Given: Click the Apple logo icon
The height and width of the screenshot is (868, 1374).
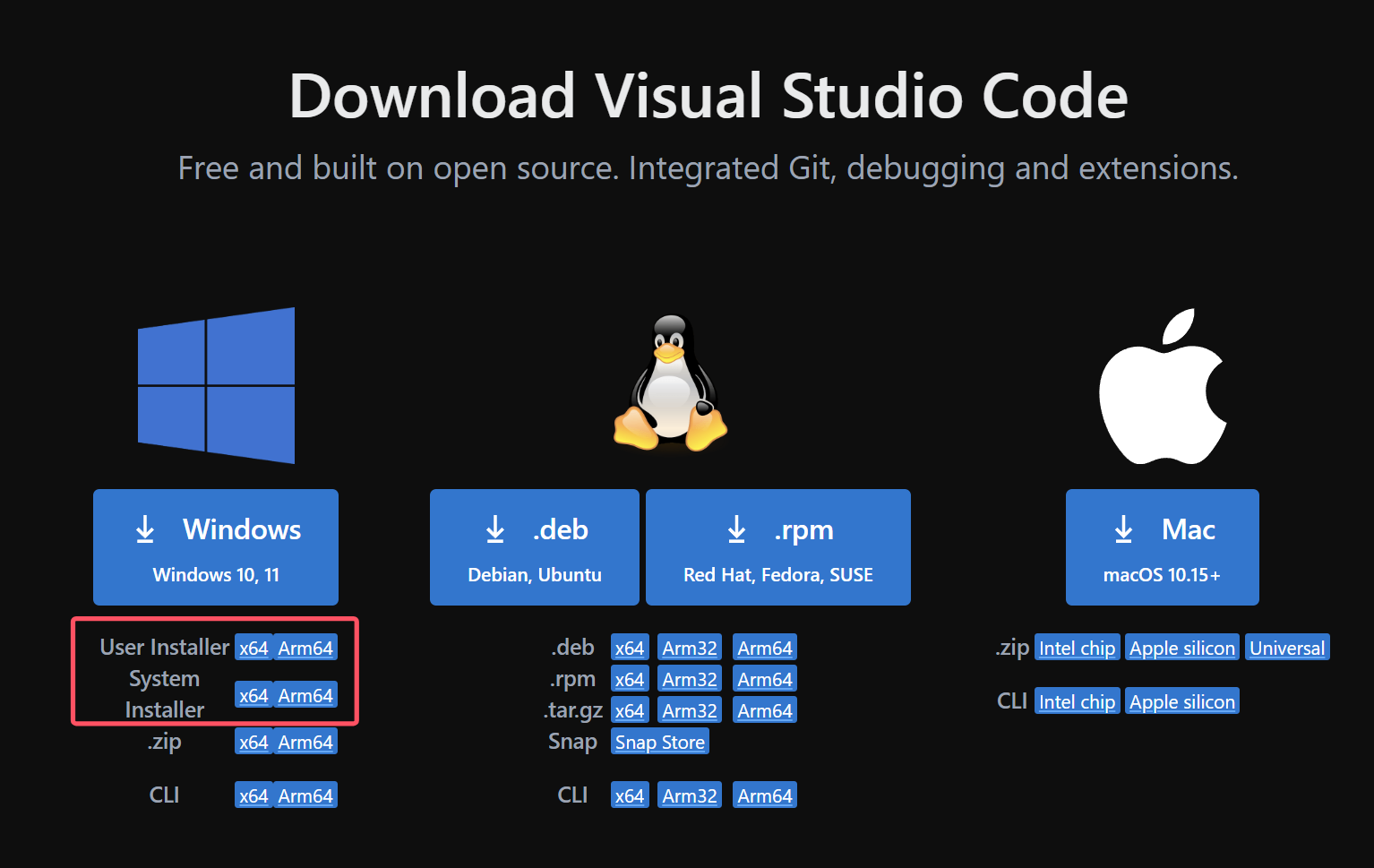Looking at the screenshot, I should (1163, 386).
